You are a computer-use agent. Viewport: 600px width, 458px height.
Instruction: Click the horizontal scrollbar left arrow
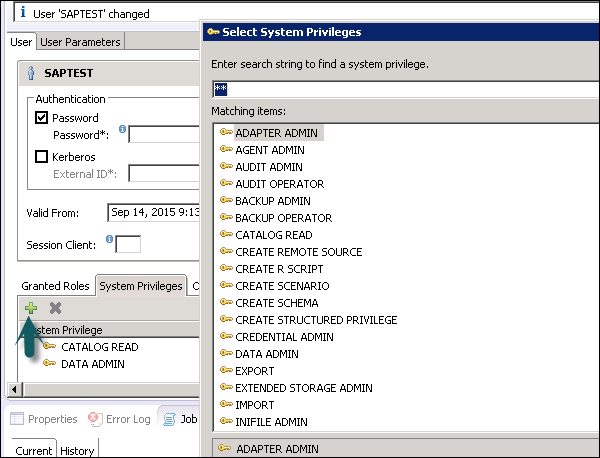[13, 388]
